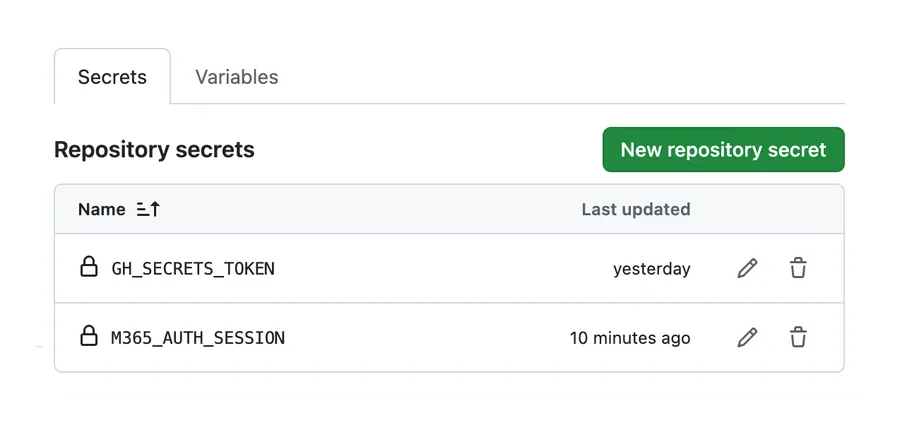Click the '10 minutes ago' timestamp
The width and height of the screenshot is (900, 422).
point(630,338)
